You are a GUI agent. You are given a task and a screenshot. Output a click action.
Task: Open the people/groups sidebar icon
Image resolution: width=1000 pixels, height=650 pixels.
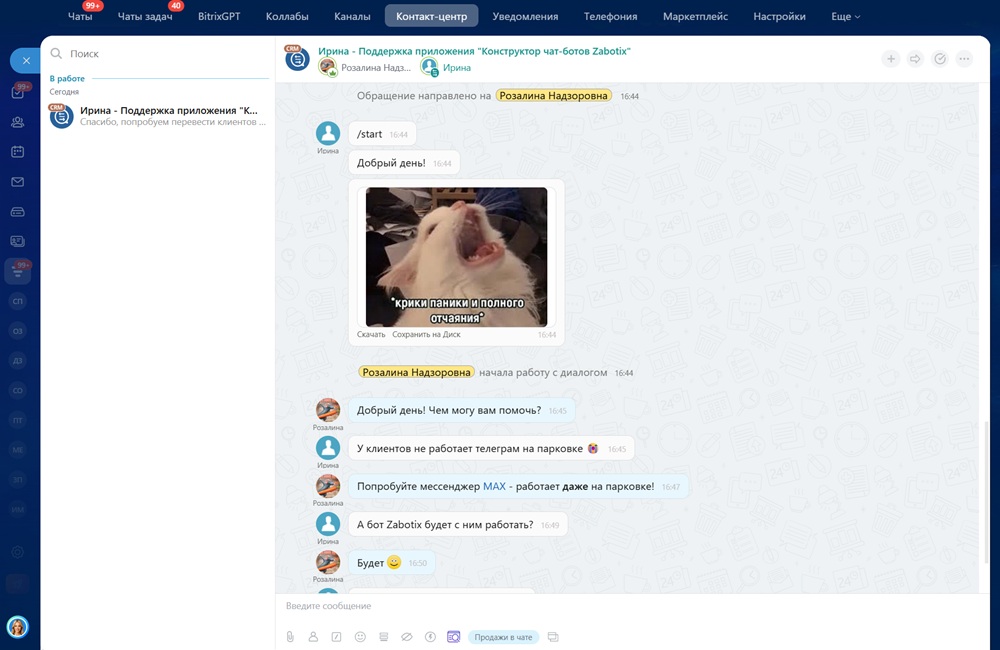tap(18, 122)
